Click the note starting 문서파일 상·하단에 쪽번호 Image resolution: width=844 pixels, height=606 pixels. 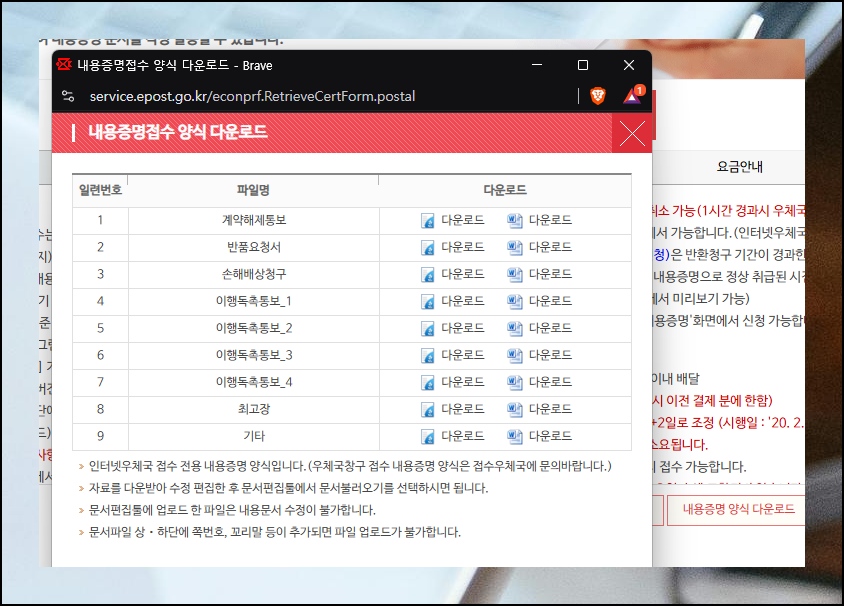point(275,532)
